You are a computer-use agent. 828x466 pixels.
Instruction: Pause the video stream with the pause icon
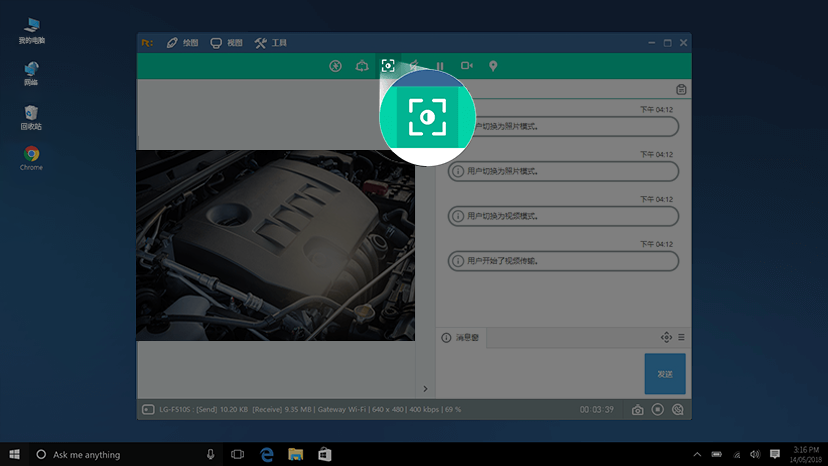[x=440, y=66]
